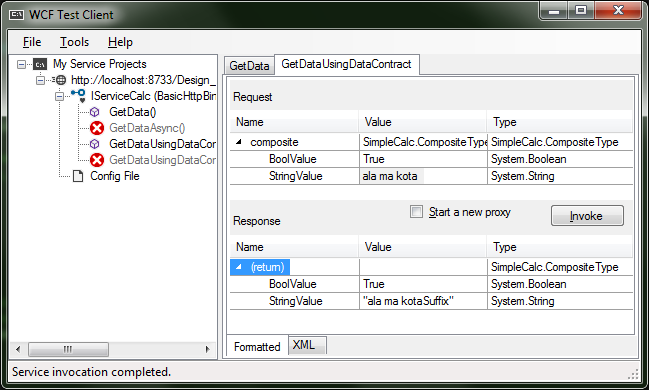Click the Response Type column header
The width and height of the screenshot is (649, 390).
[x=560, y=247]
